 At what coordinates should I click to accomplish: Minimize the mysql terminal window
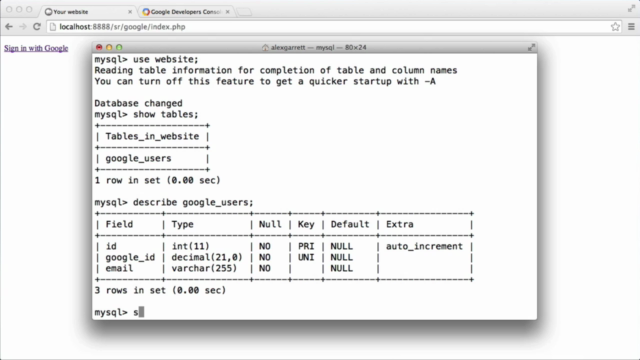[109, 47]
